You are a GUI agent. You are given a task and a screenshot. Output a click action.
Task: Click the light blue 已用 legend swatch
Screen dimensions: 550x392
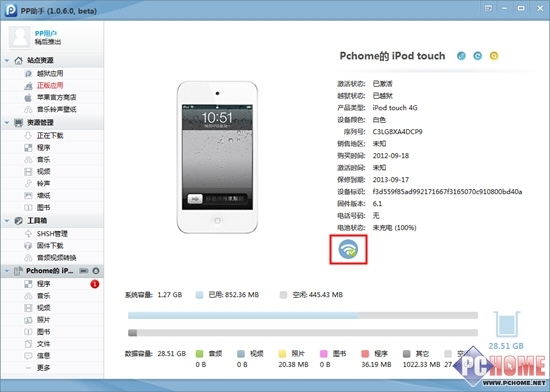tap(200, 295)
